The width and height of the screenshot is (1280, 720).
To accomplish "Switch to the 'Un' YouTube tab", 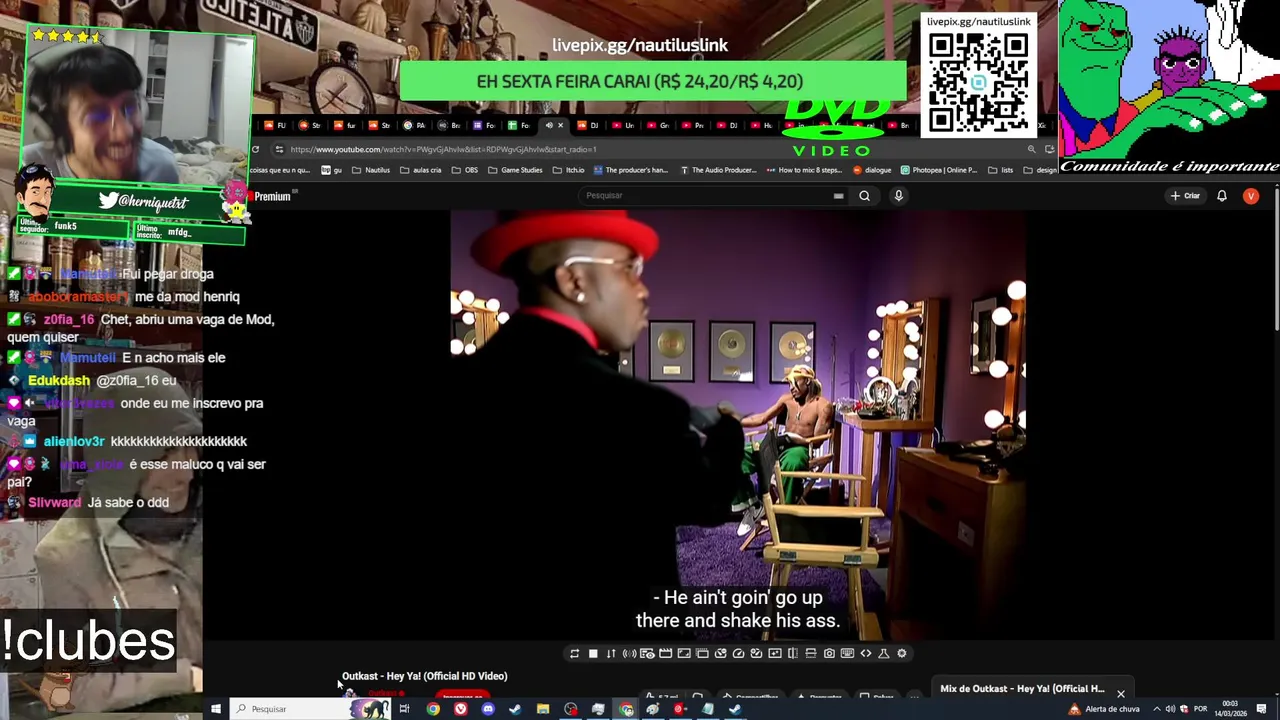I will tap(623, 126).
